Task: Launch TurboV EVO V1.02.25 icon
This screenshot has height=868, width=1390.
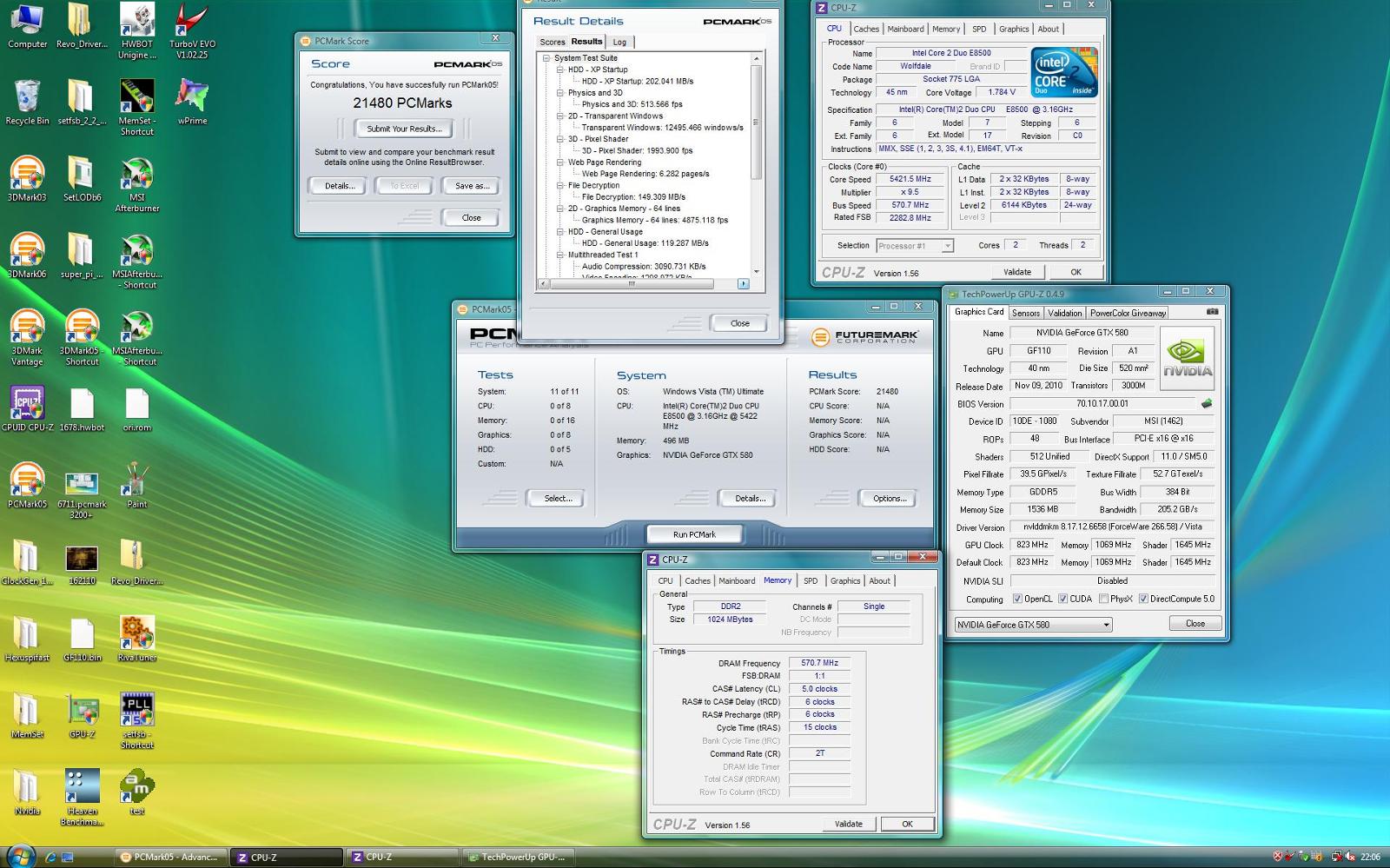Action: coord(192,31)
